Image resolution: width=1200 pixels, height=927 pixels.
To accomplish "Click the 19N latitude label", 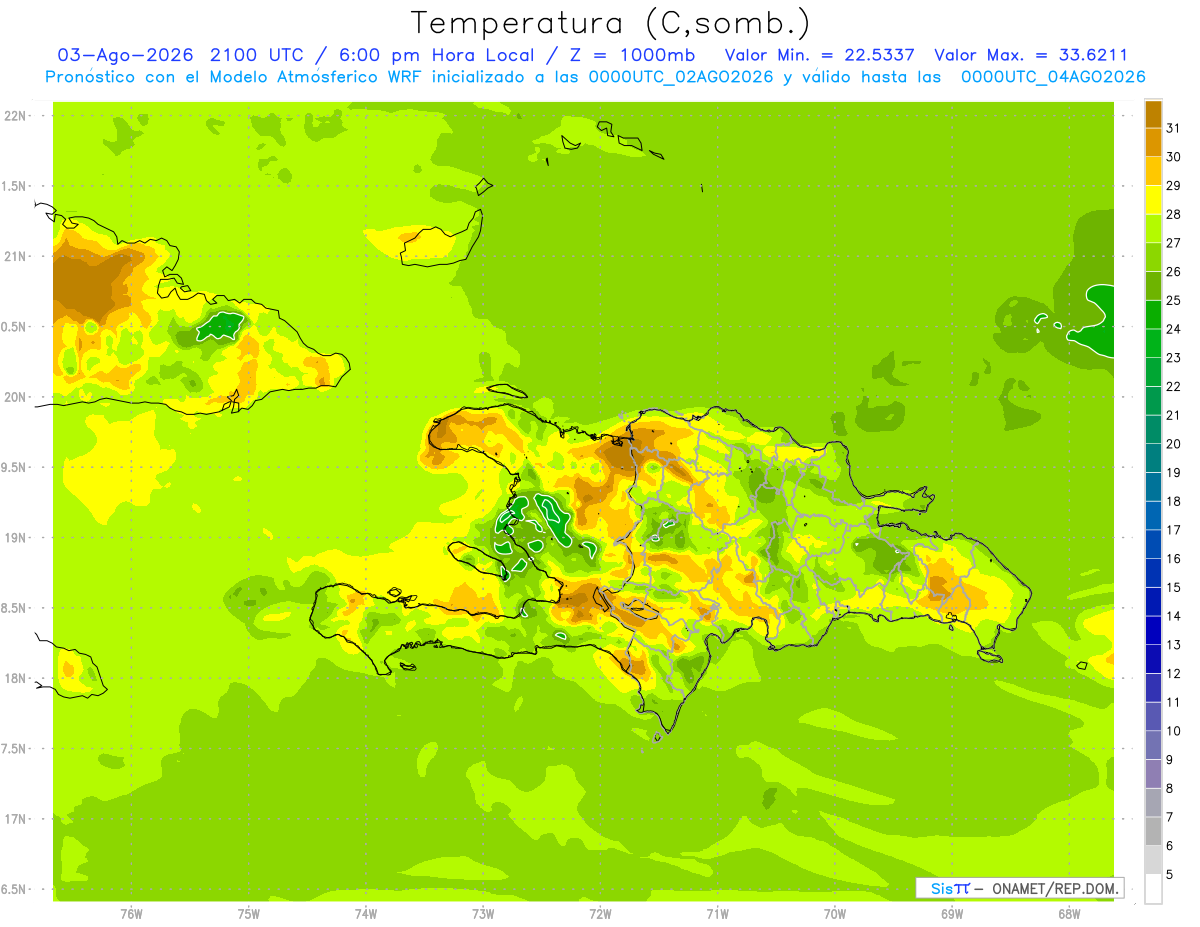I will (15, 538).
